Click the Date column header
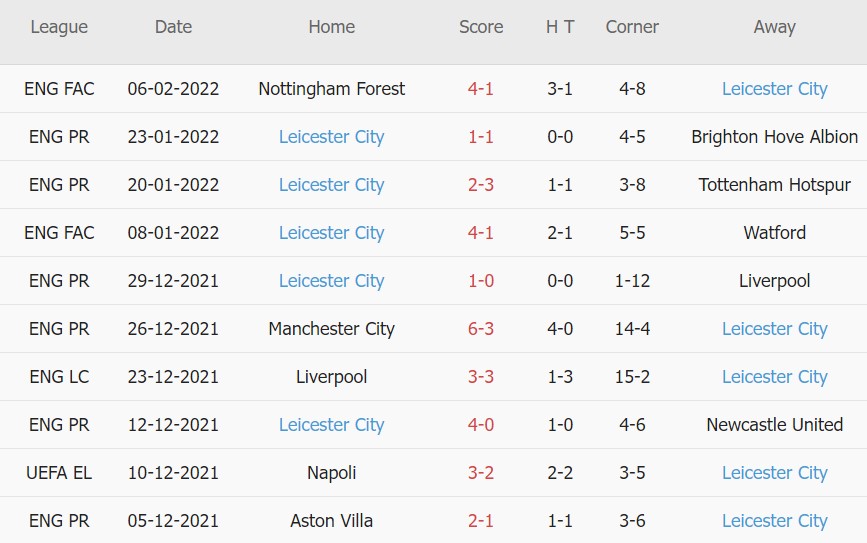The height and width of the screenshot is (543, 867). (173, 27)
